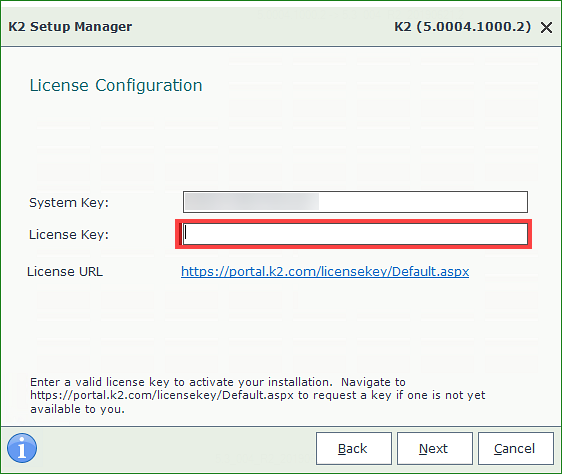Cancel the K2 installation

[516, 449]
